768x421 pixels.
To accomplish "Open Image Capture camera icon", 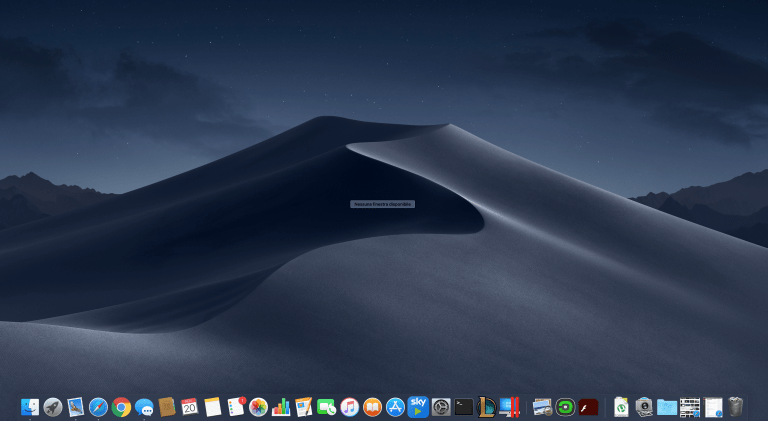I will (x=644, y=407).
